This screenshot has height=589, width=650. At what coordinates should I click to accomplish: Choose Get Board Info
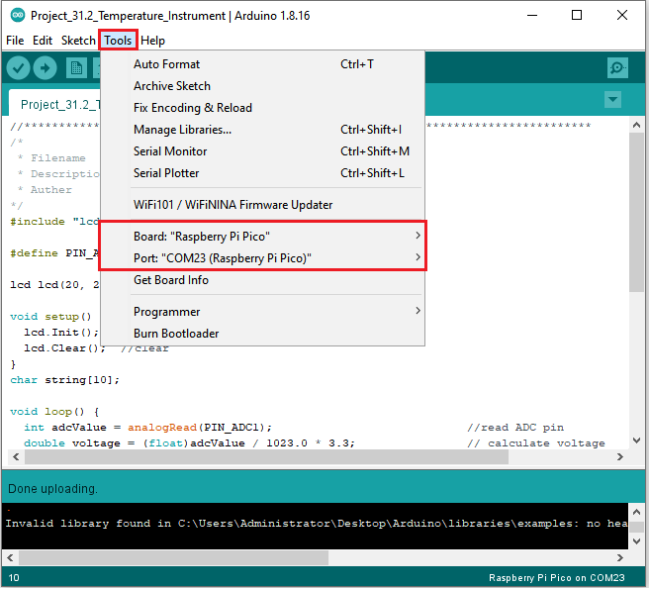[x=262, y=280]
